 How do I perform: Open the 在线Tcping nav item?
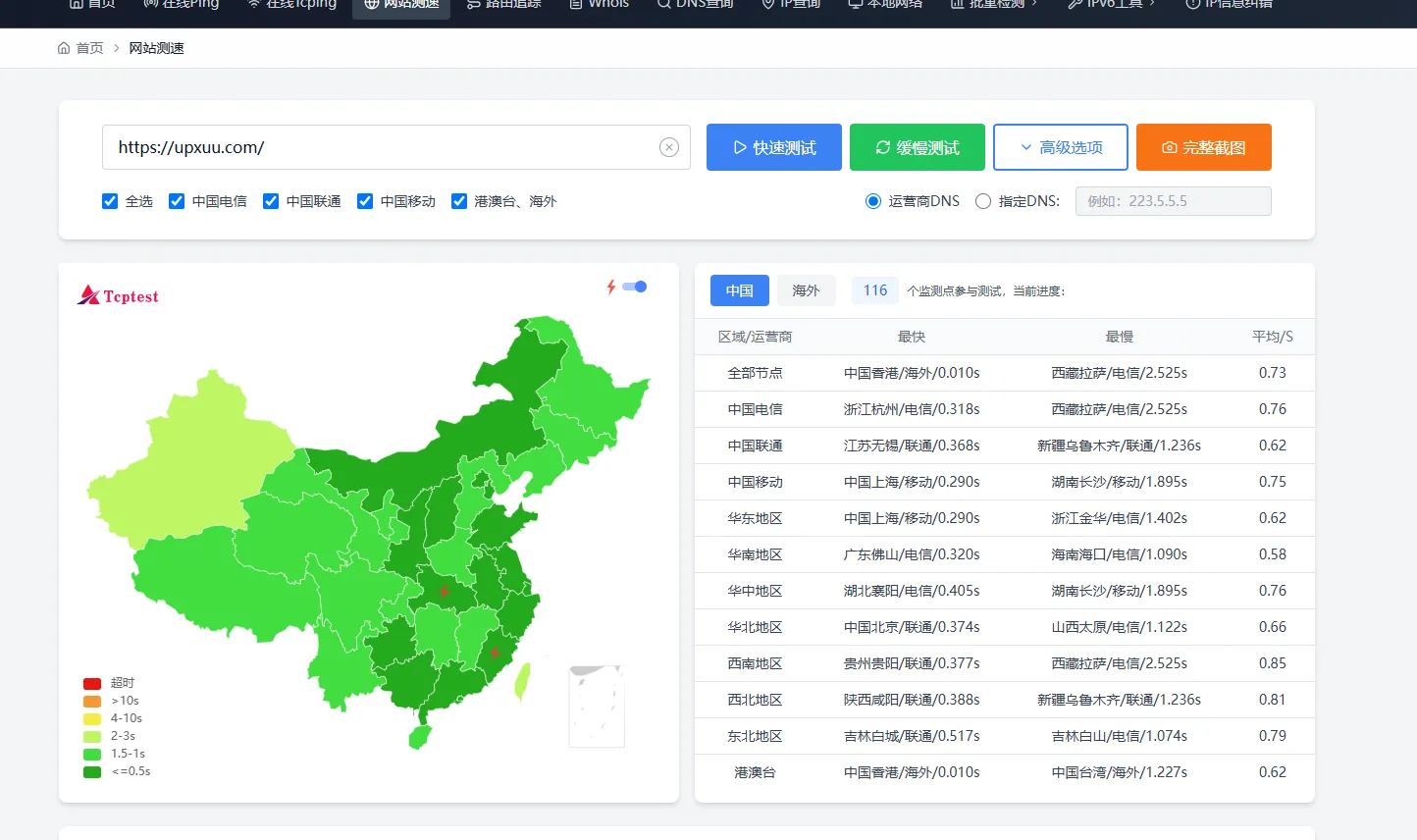point(291,4)
